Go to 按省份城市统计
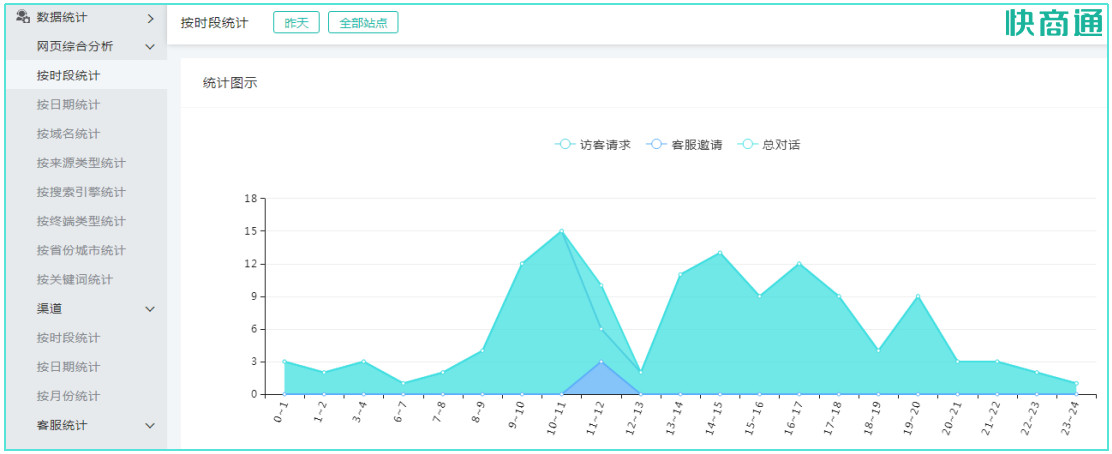The height and width of the screenshot is (454, 1112). click(81, 250)
